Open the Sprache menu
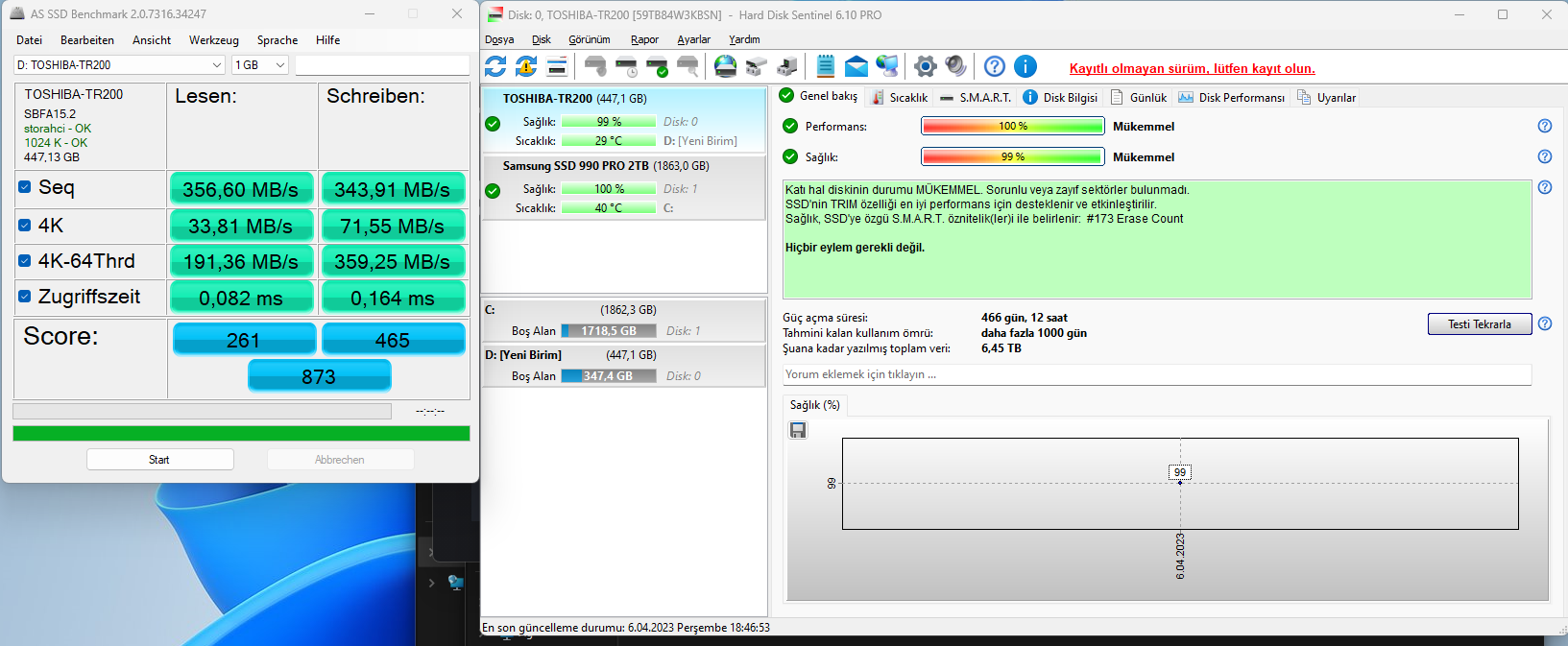The image size is (1568, 646). [277, 40]
